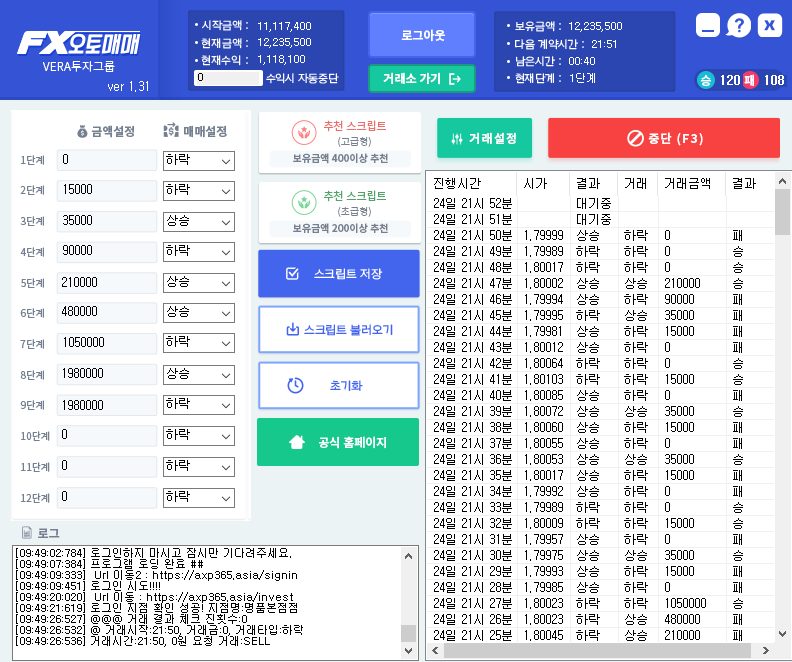Select the beginner 추천 스크립트 (초급형)

340,213
